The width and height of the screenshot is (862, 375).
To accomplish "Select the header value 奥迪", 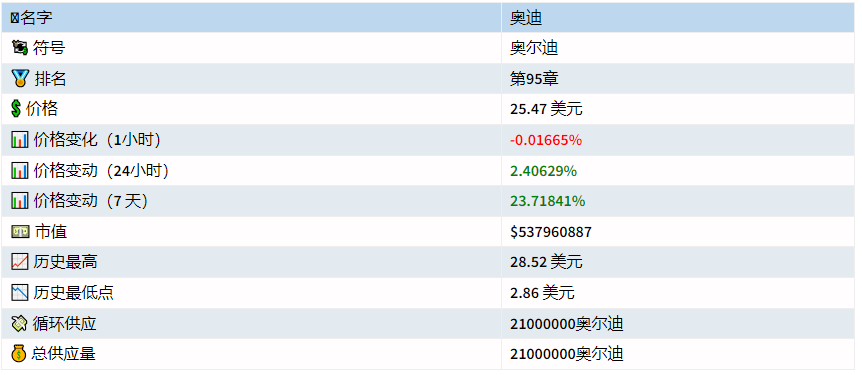I will tap(526, 18).
